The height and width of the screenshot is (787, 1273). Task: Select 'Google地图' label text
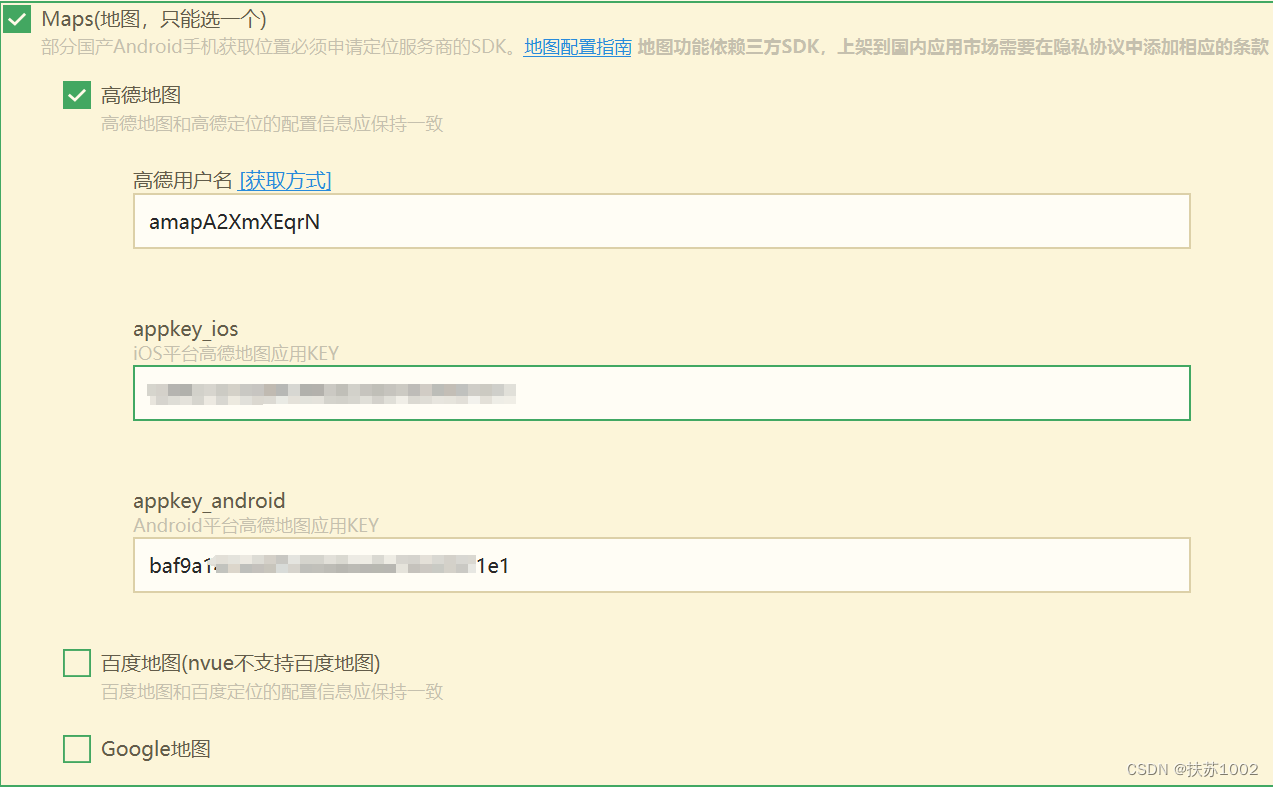156,748
